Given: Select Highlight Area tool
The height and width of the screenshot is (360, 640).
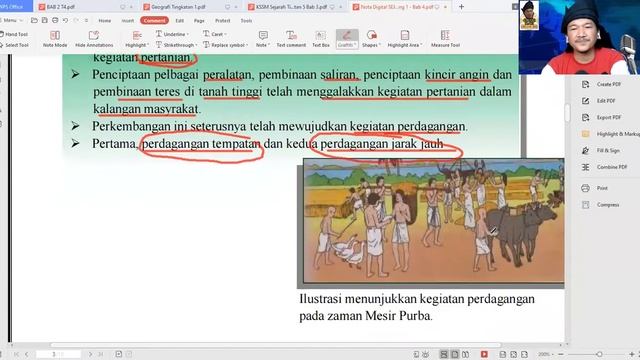Looking at the screenshot, I should pos(404,39).
